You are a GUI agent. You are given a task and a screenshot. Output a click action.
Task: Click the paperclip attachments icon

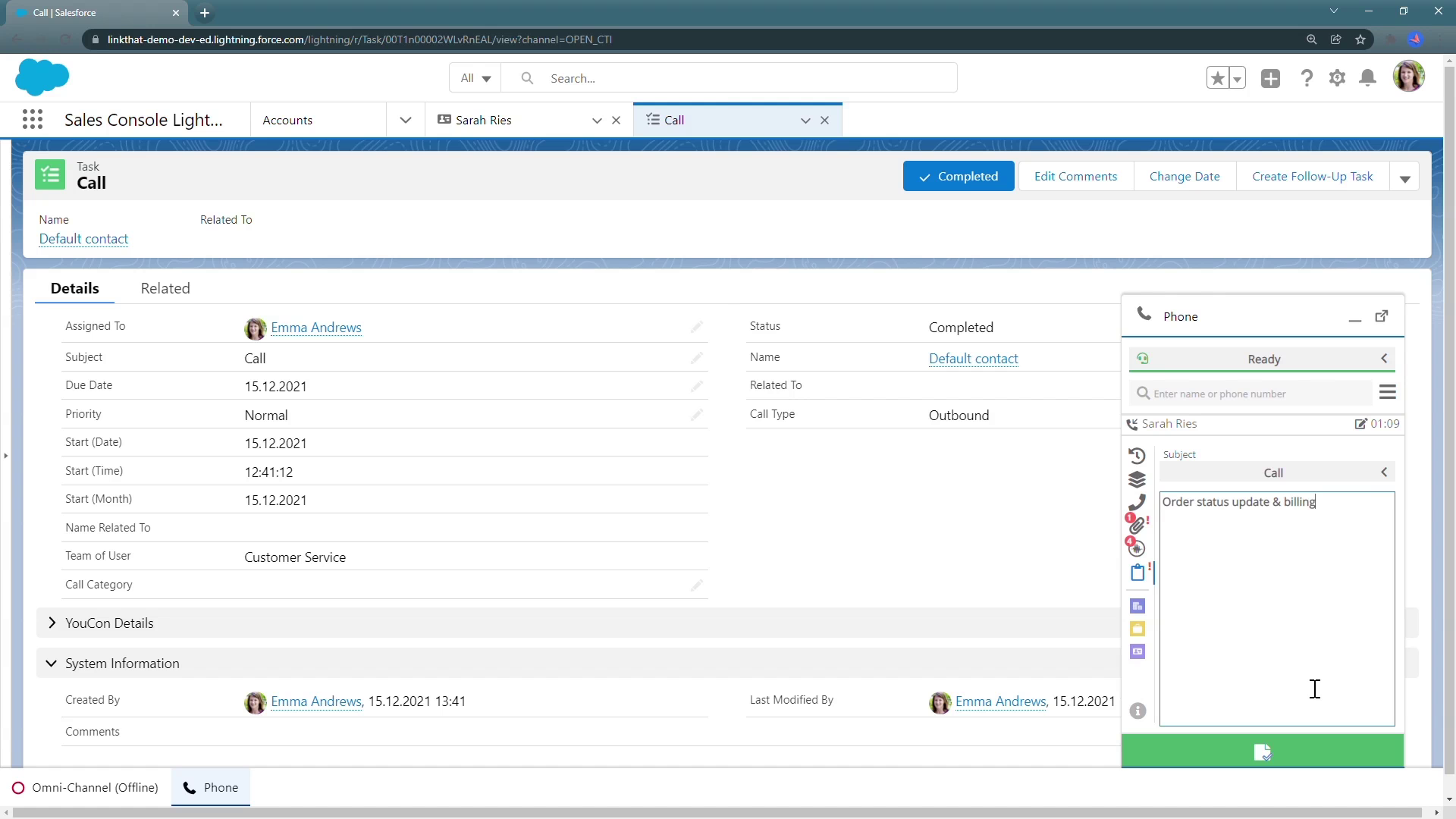[1137, 525]
